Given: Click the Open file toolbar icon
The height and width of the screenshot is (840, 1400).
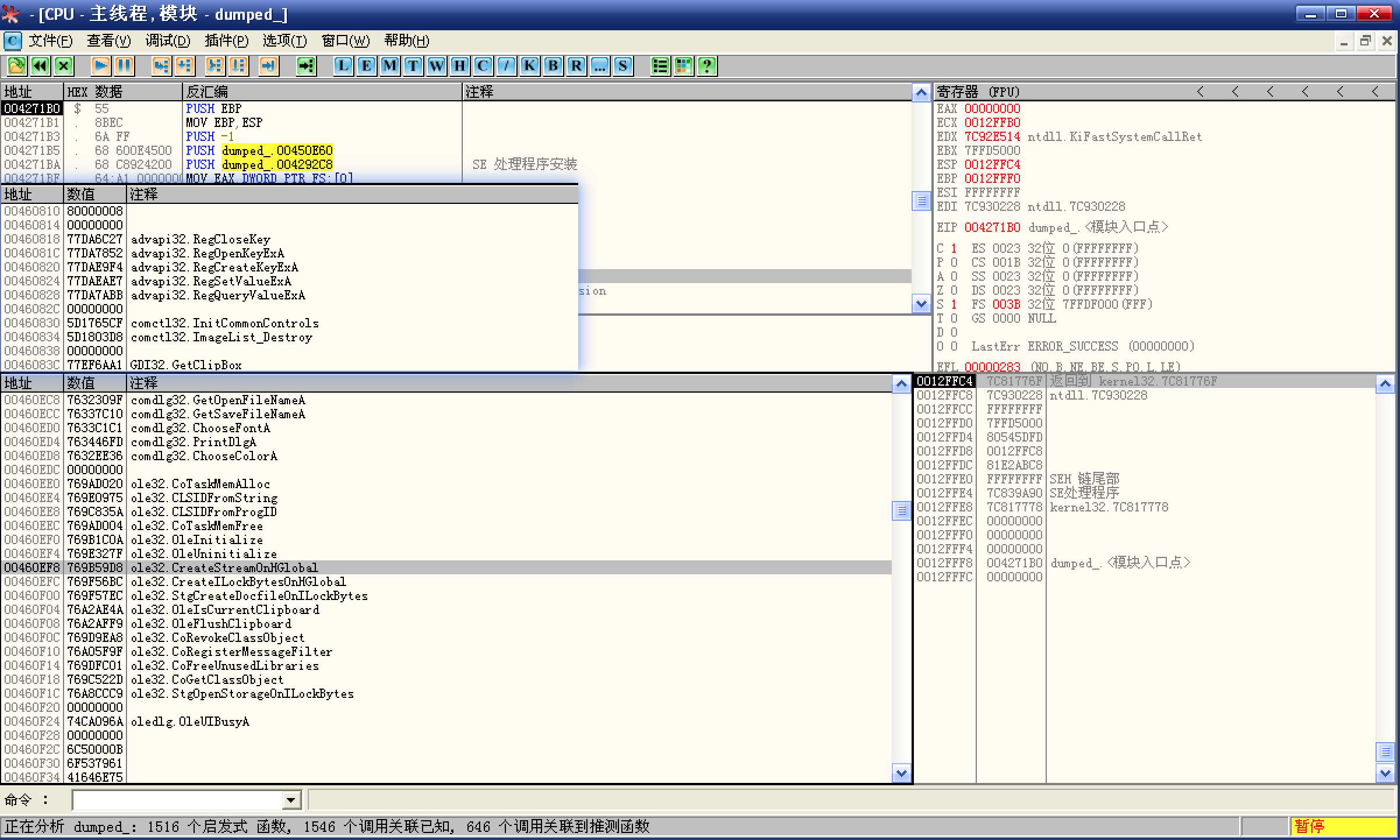Looking at the screenshot, I should tap(16, 66).
